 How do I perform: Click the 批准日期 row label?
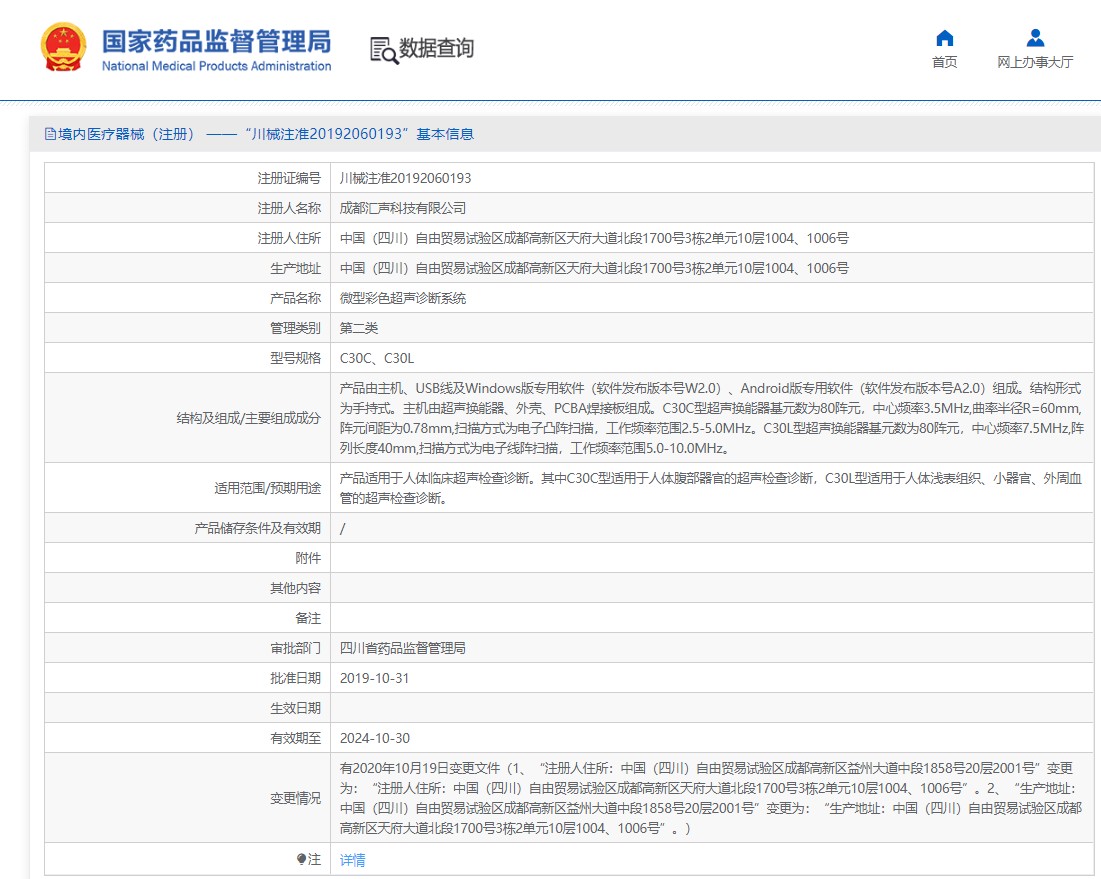296,678
